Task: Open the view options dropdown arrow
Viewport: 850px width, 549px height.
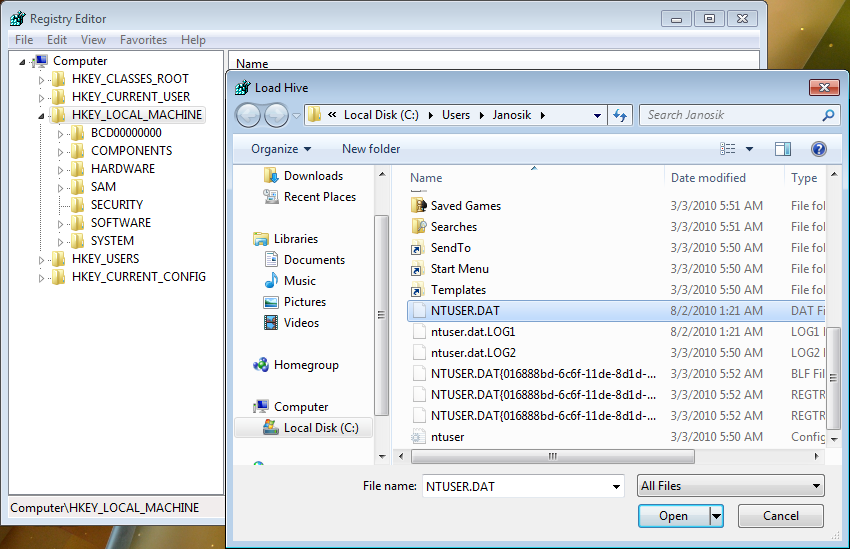Action: coord(749,148)
